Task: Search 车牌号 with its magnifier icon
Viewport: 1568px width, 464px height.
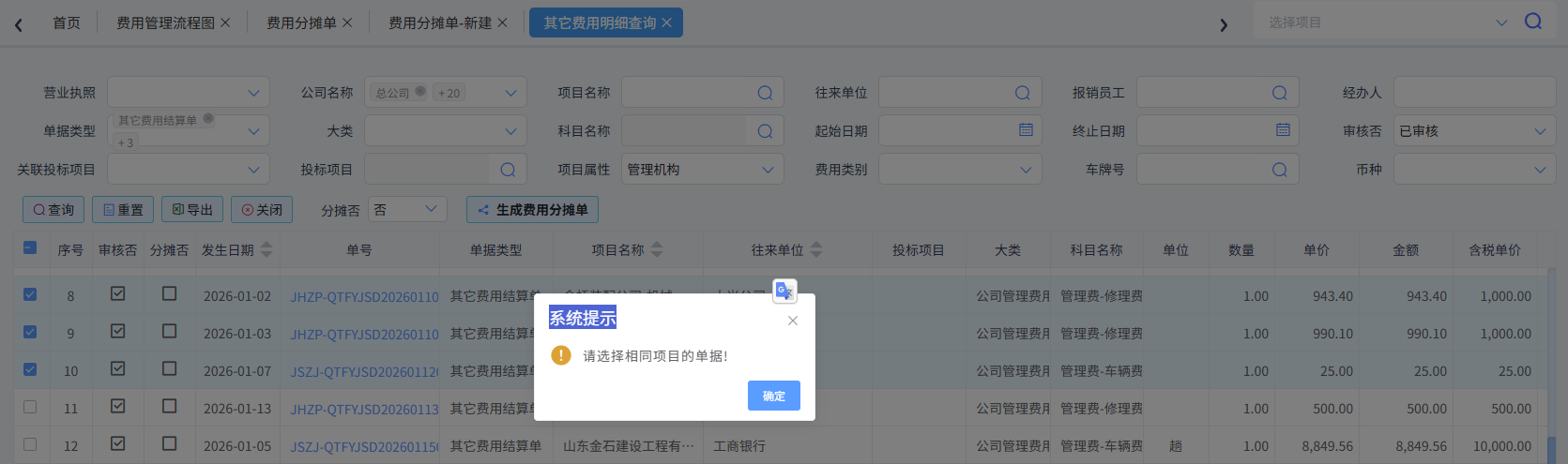Action: tap(1279, 170)
